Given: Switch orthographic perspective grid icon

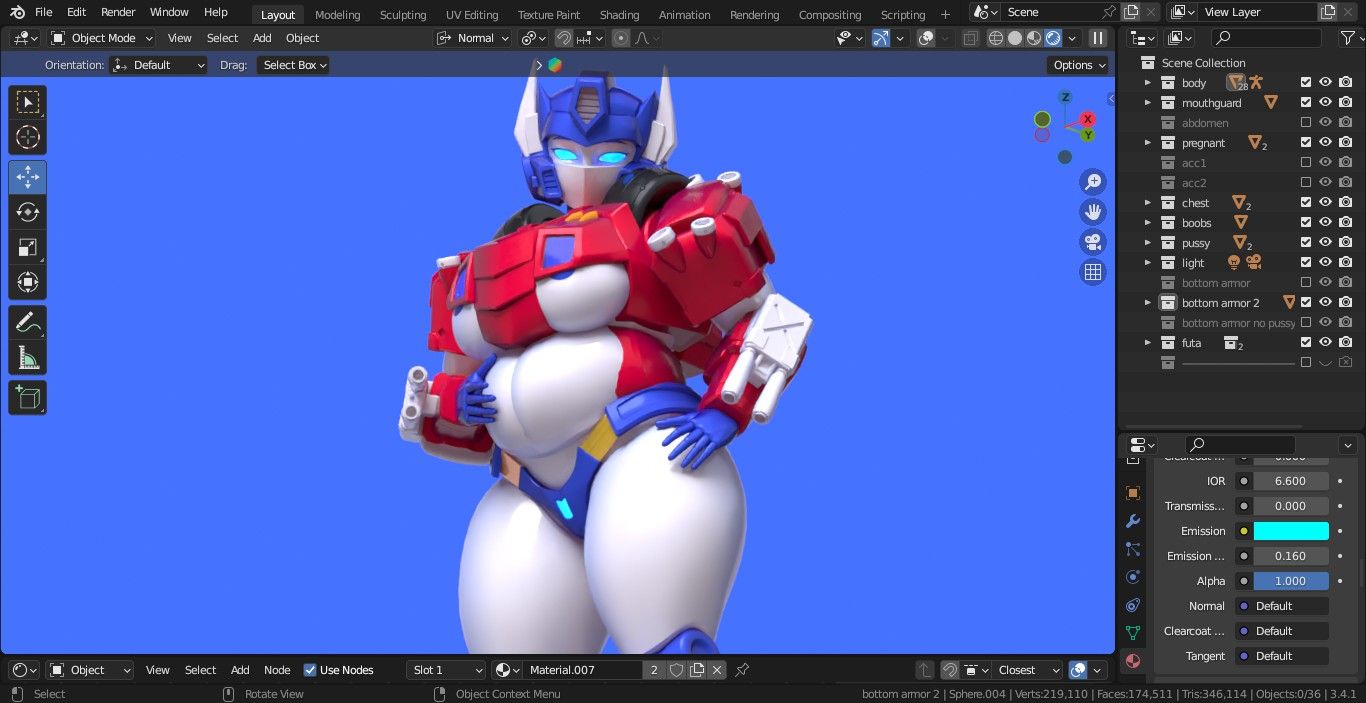Looking at the screenshot, I should [1093, 272].
